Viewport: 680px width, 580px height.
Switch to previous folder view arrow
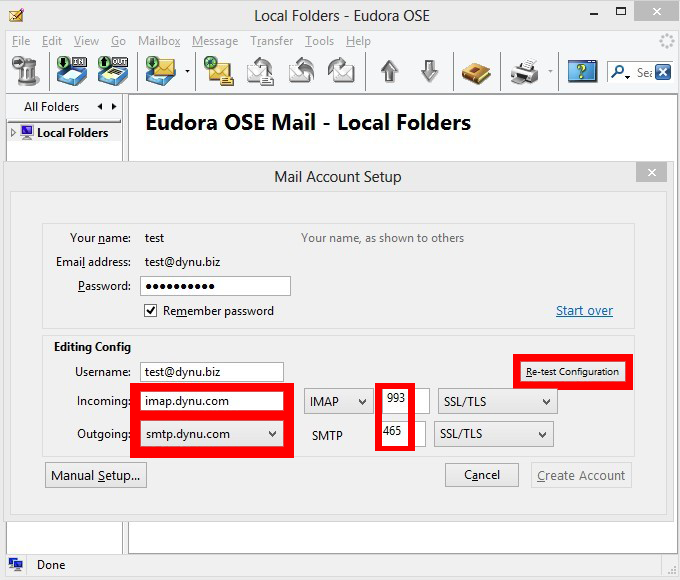point(100,106)
